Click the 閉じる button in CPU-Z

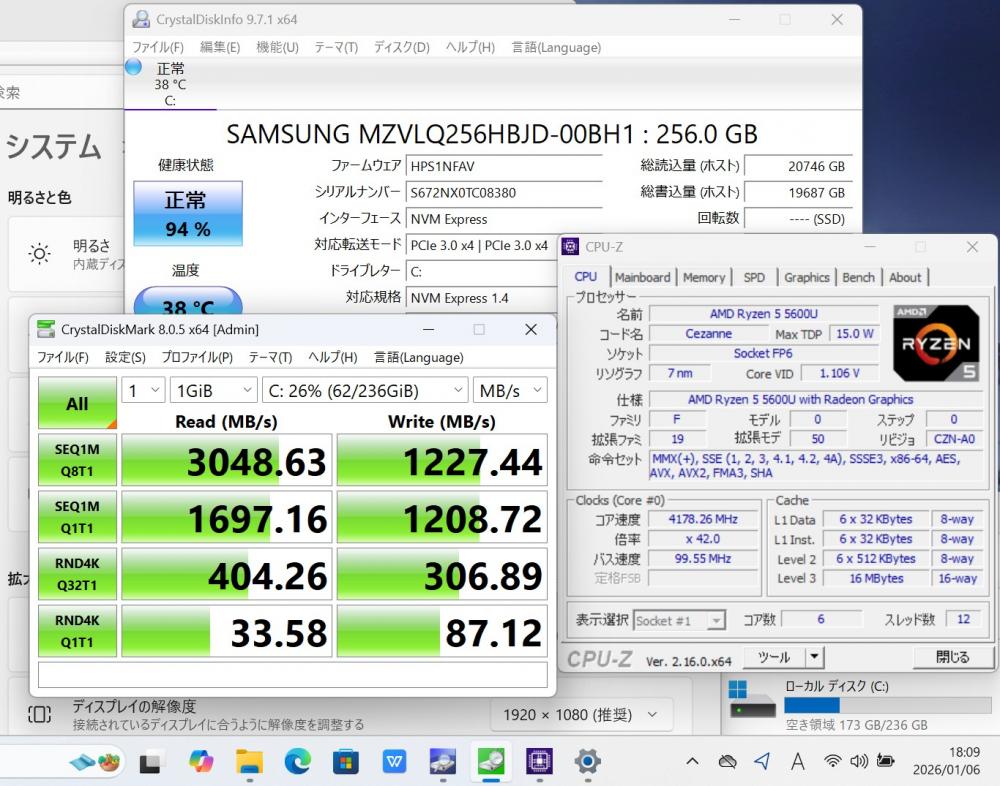[952, 657]
